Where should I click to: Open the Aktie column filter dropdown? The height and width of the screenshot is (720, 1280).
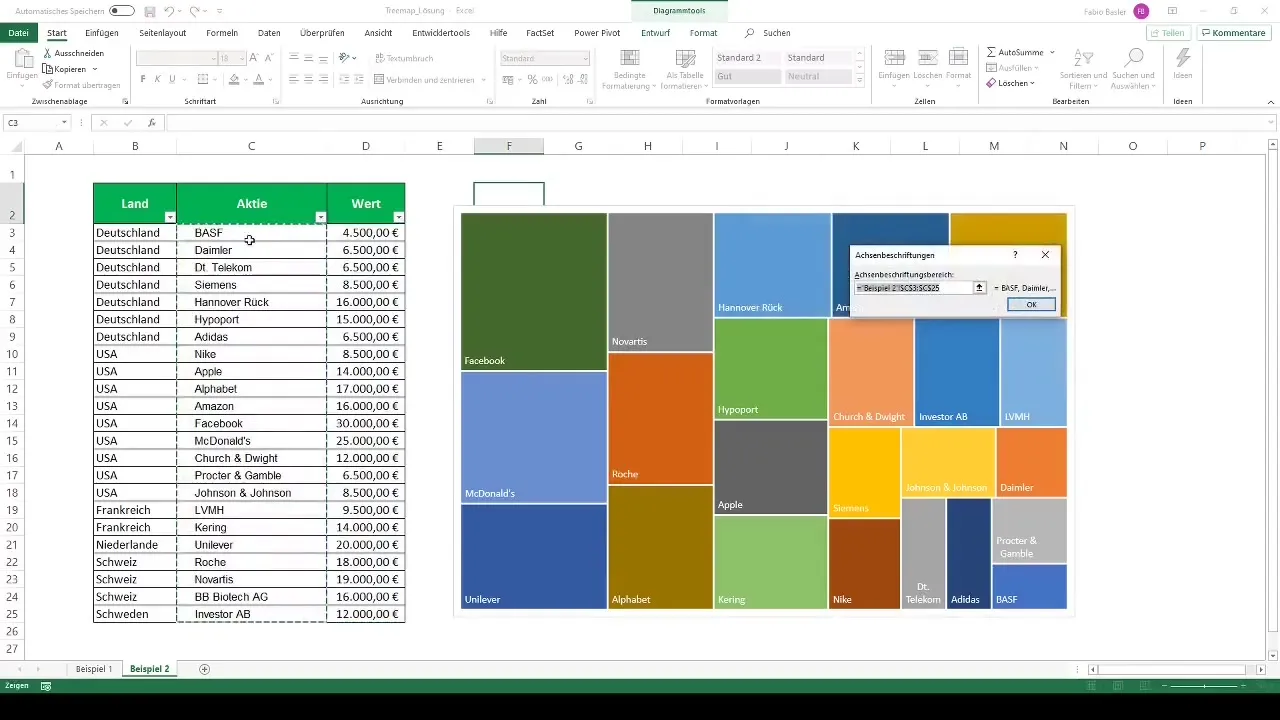[320, 217]
